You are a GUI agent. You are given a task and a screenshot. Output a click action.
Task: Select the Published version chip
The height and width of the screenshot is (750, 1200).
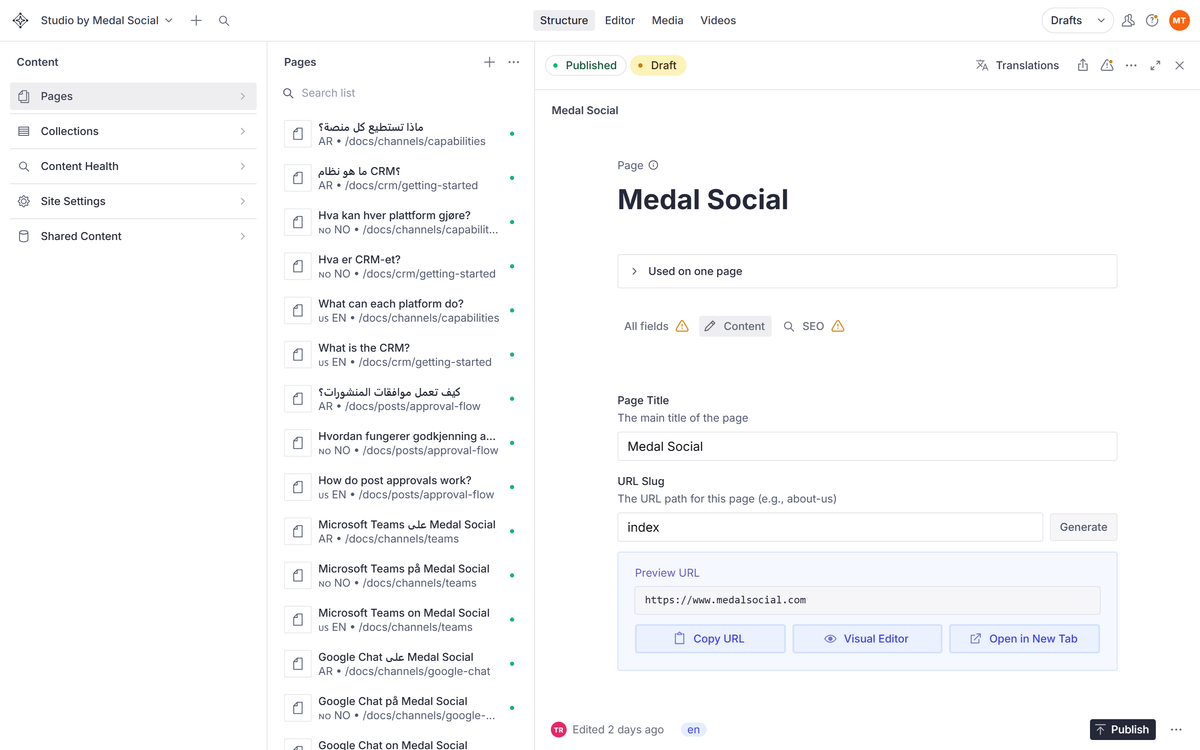tap(586, 65)
